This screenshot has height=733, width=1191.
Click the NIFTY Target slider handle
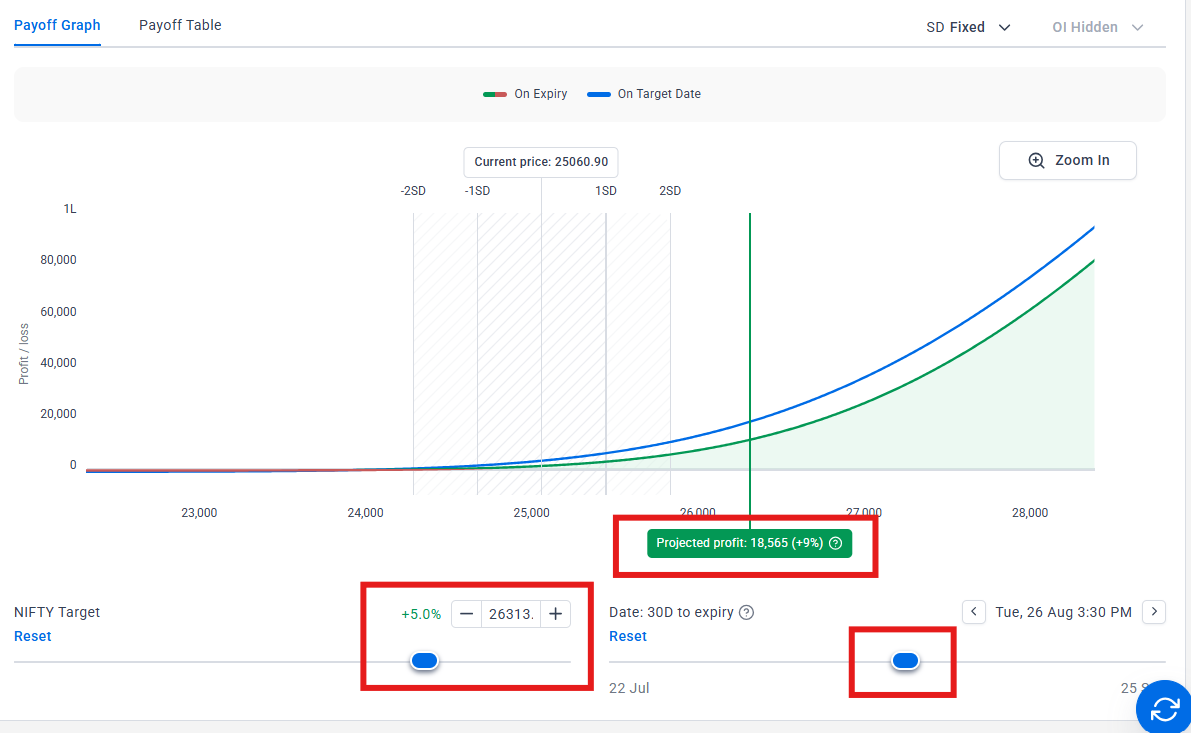coord(425,660)
